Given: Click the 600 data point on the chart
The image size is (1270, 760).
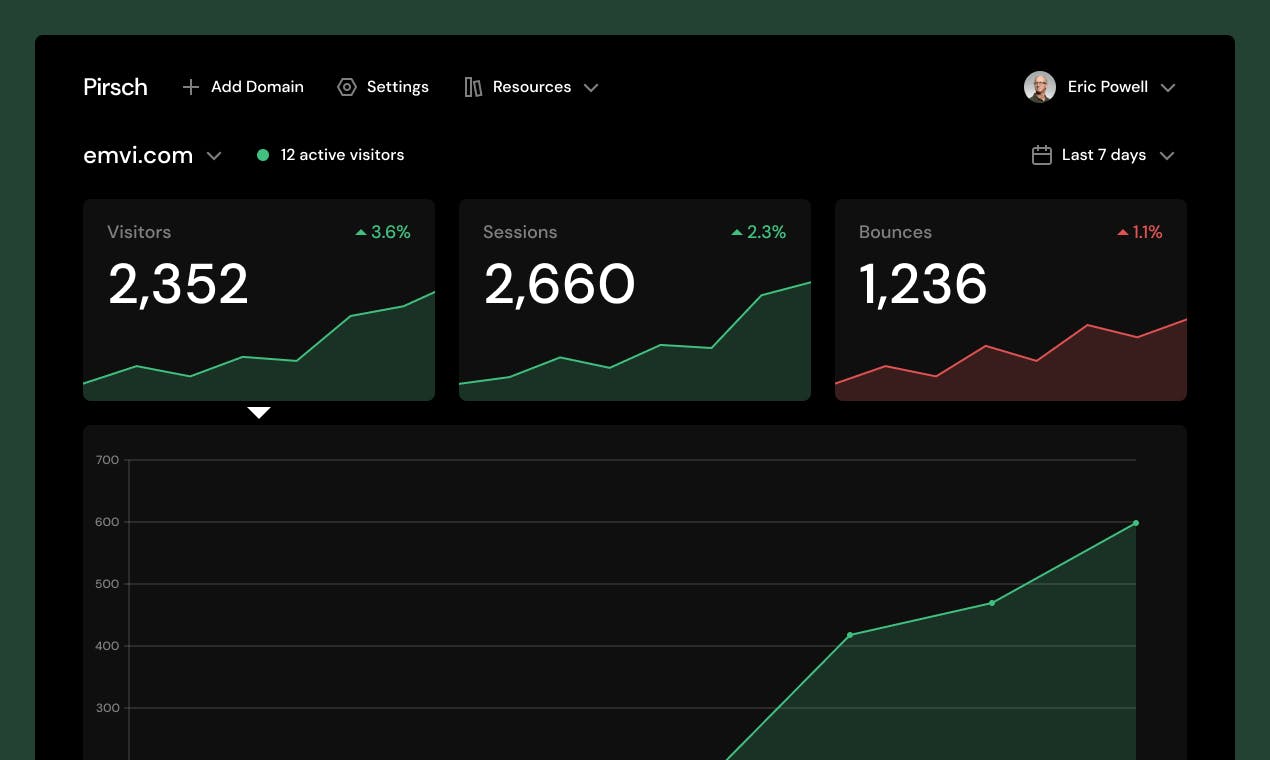Looking at the screenshot, I should 1136,523.
